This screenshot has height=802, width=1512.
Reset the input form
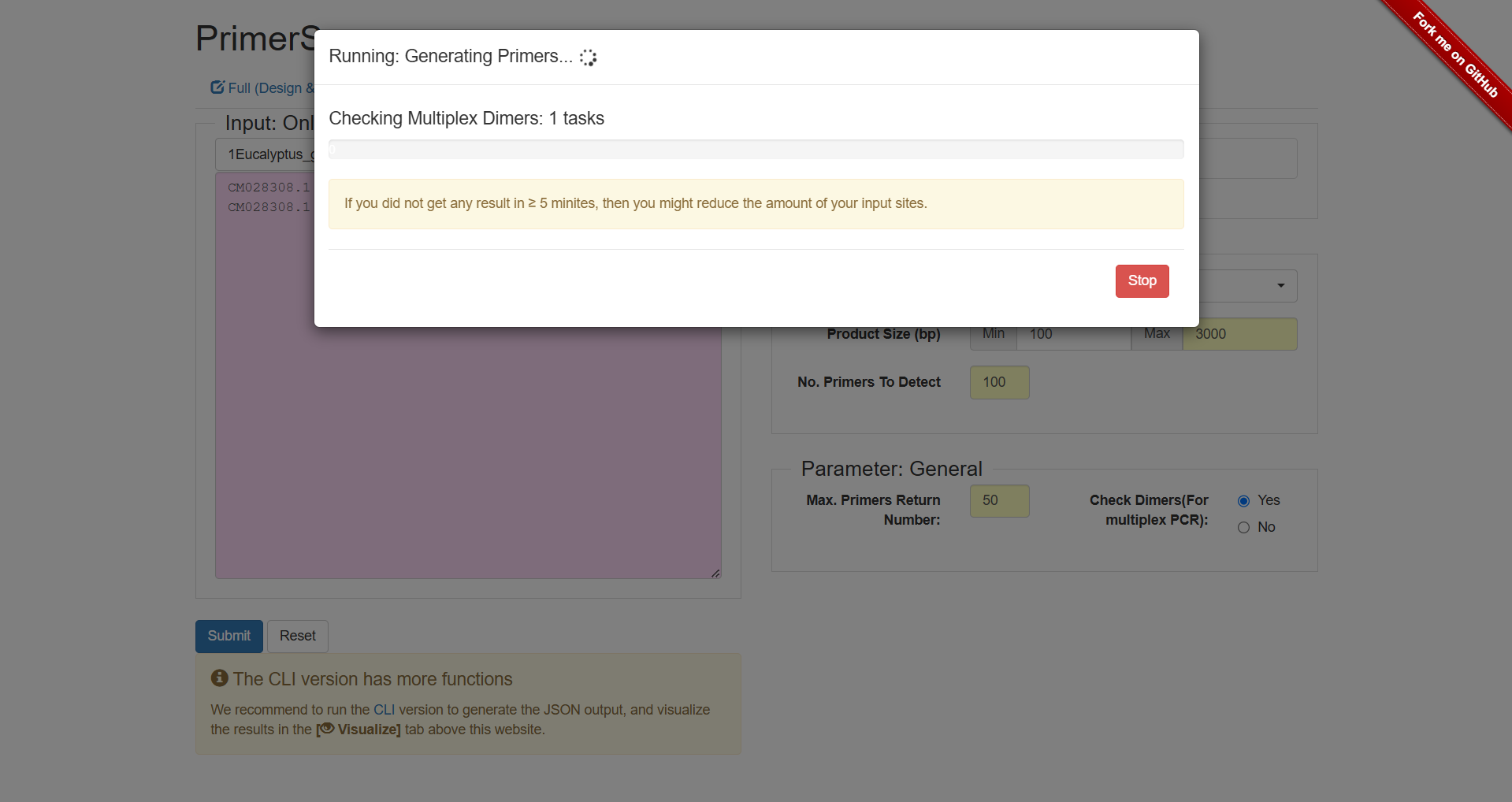click(x=297, y=636)
